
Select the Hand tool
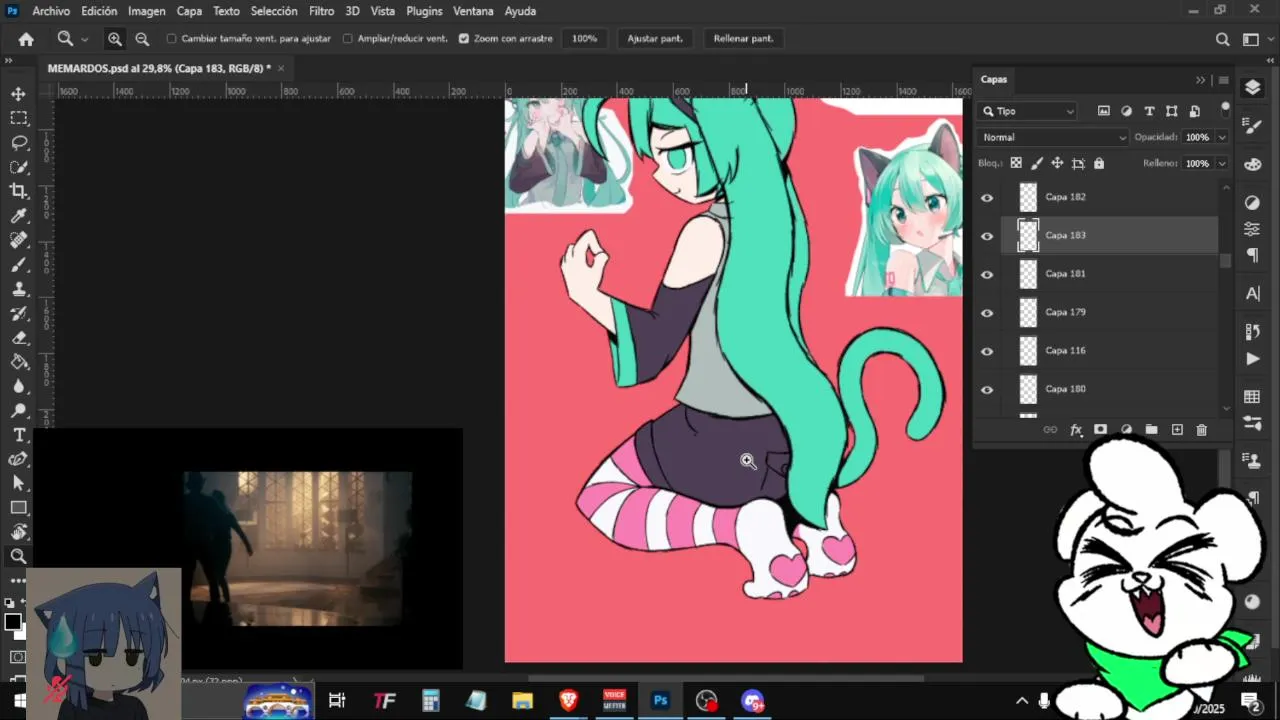coord(19,532)
